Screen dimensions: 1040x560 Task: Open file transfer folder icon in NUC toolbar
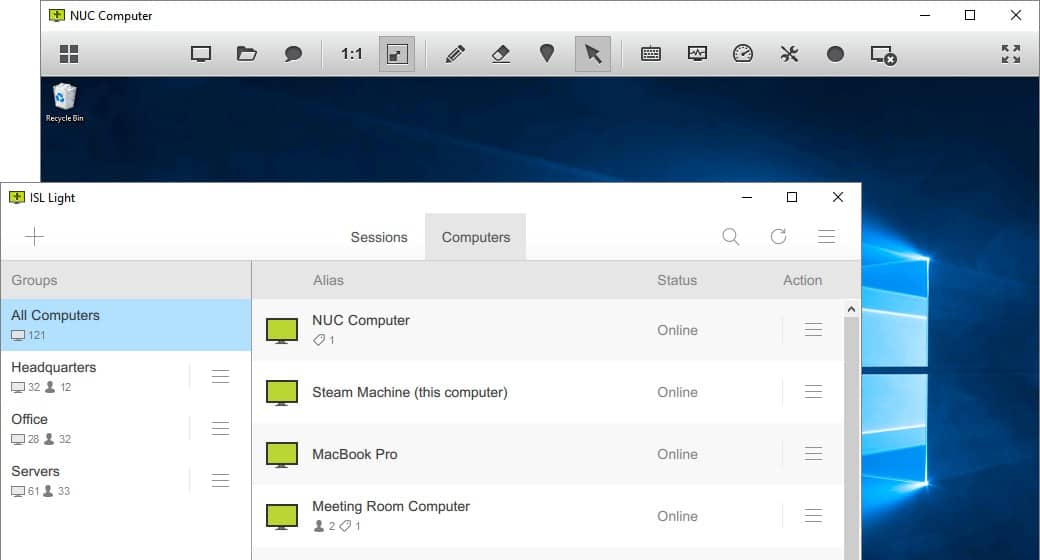(247, 54)
